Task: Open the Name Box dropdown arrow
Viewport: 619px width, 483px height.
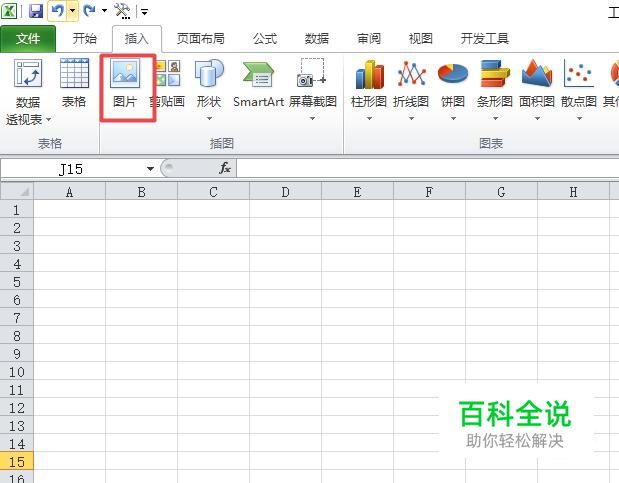Action: tap(150, 169)
